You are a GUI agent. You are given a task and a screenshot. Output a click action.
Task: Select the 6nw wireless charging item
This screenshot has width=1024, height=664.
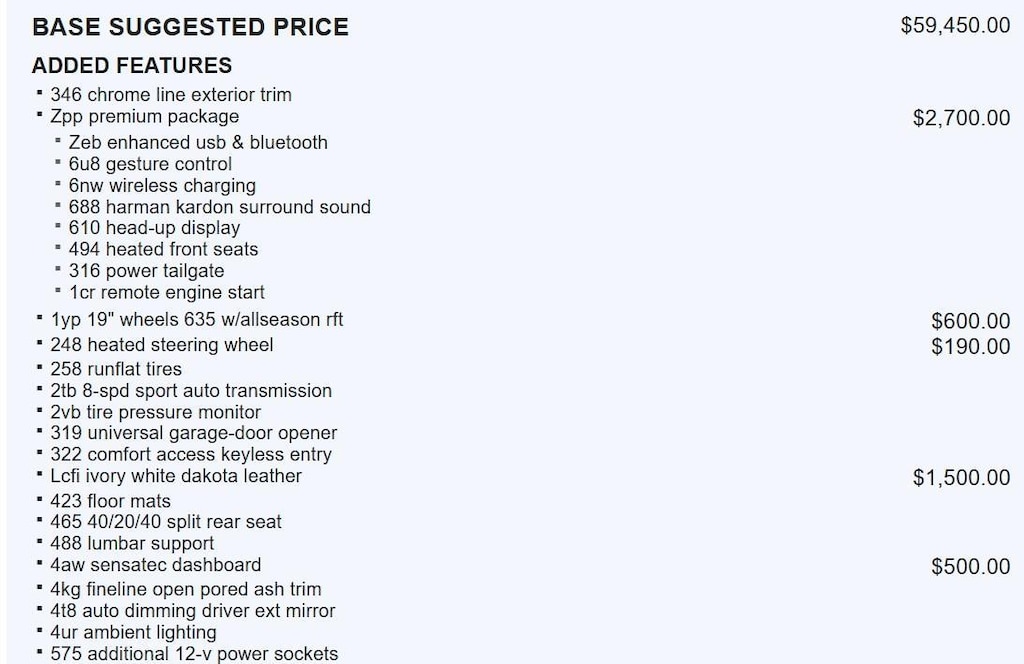pos(162,186)
